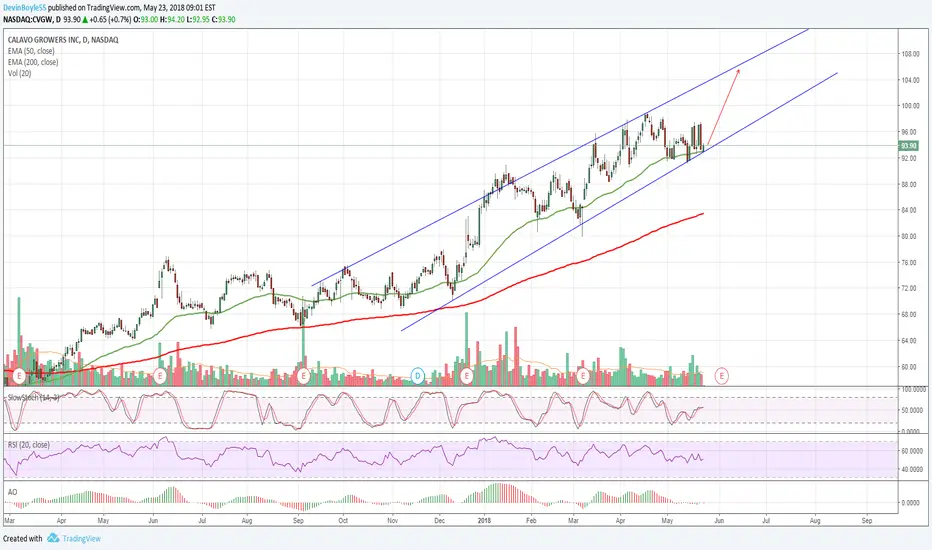
Task: Select the AO pane label
Action: click(x=12, y=492)
